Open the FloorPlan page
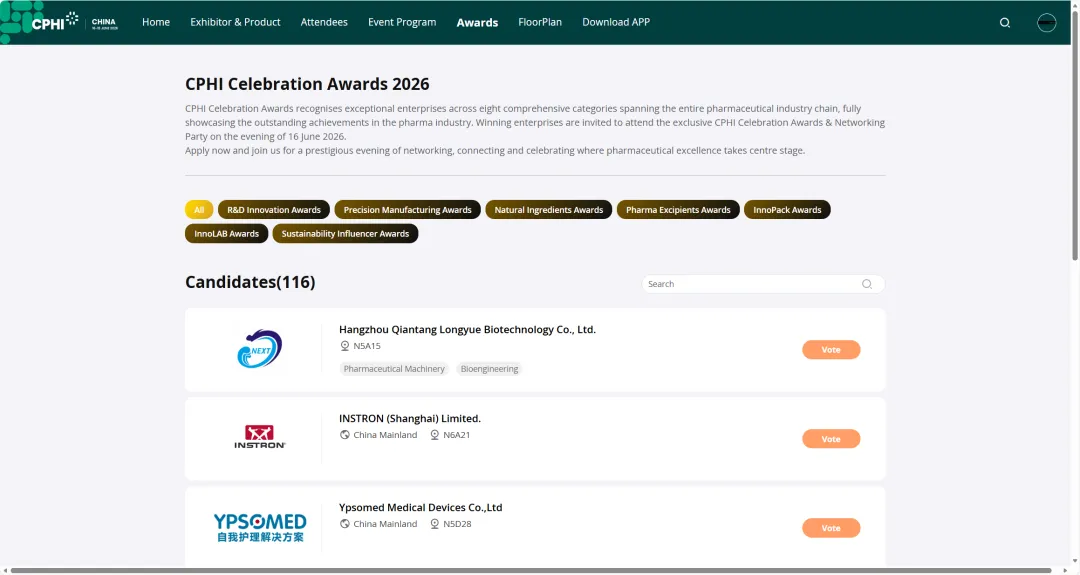Image resolution: width=1080 pixels, height=575 pixels. [539, 22]
